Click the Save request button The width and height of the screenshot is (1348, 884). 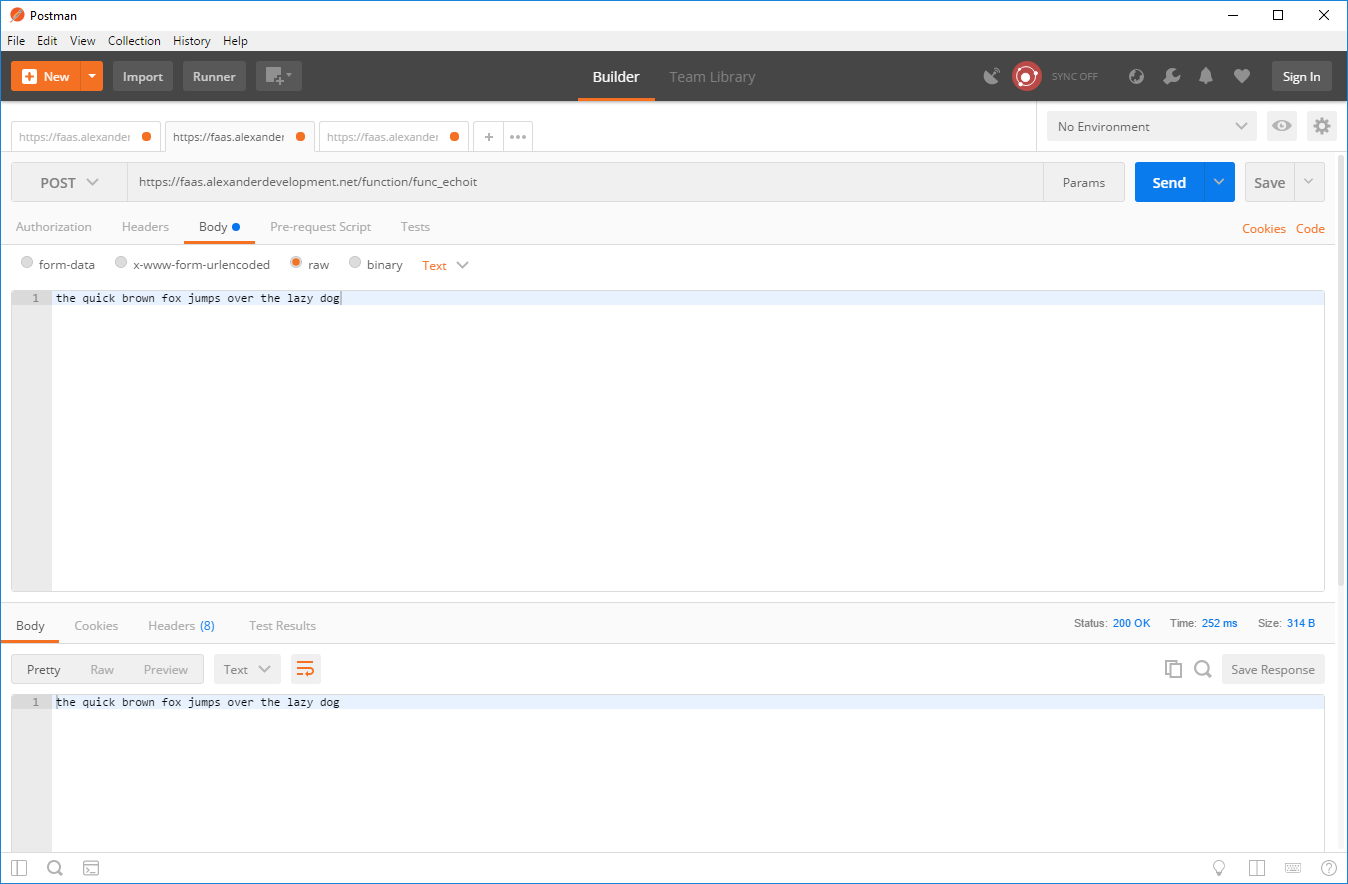point(1269,182)
